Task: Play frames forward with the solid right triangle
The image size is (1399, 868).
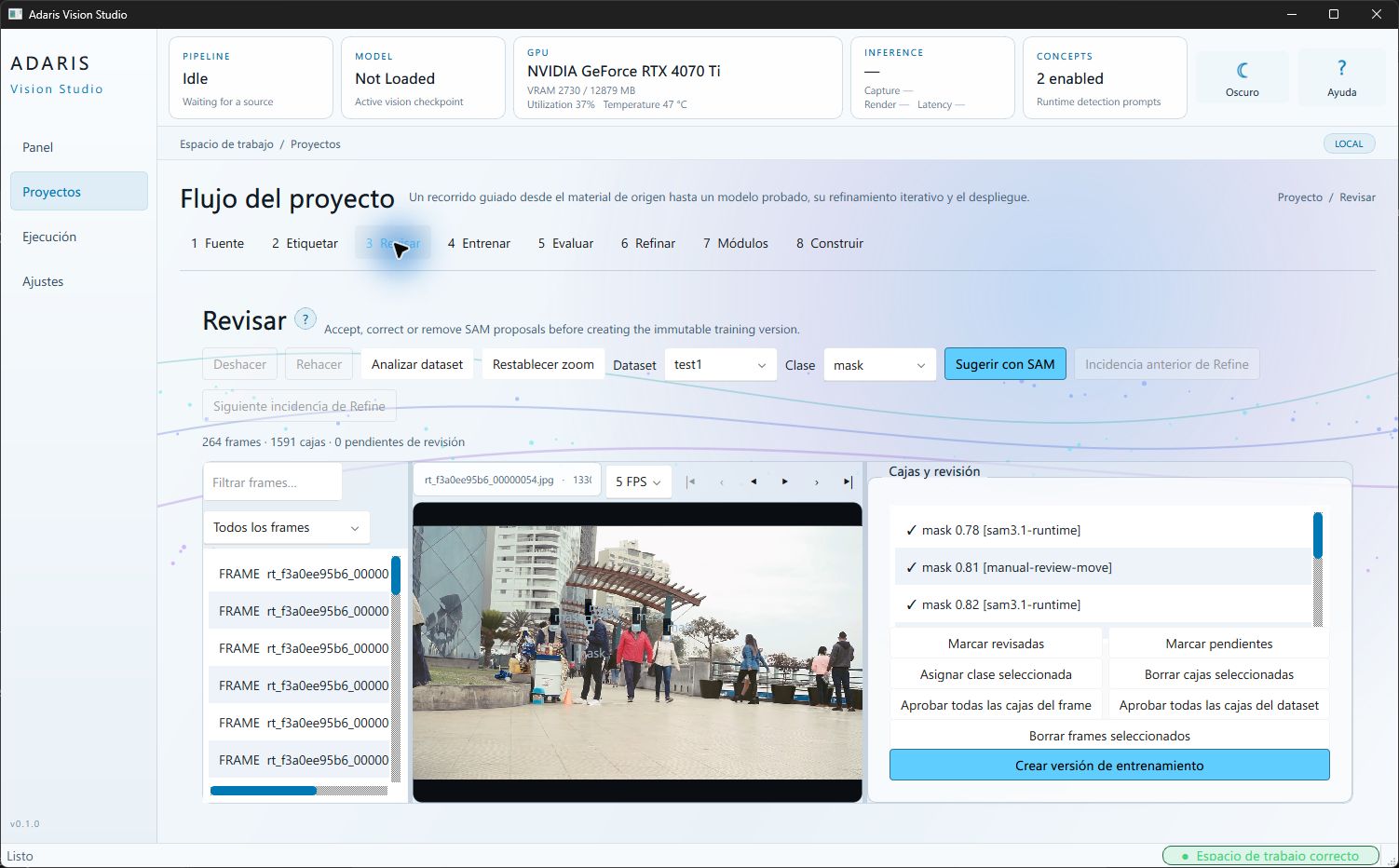Action: click(785, 481)
